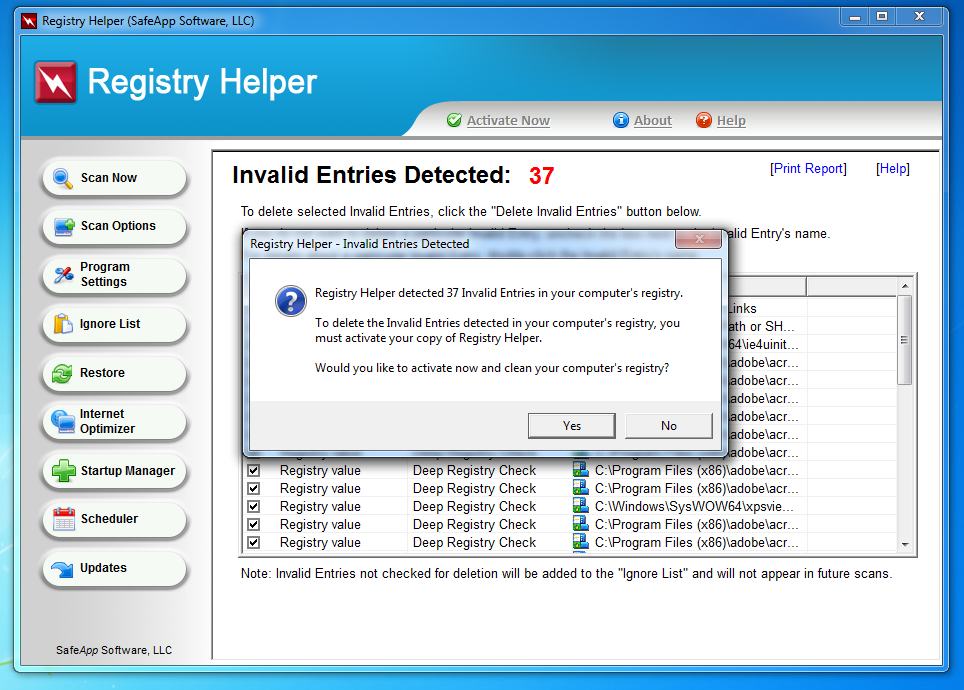This screenshot has width=964, height=690.
Task: Click the results list scrollbar thumb
Action: tap(904, 340)
